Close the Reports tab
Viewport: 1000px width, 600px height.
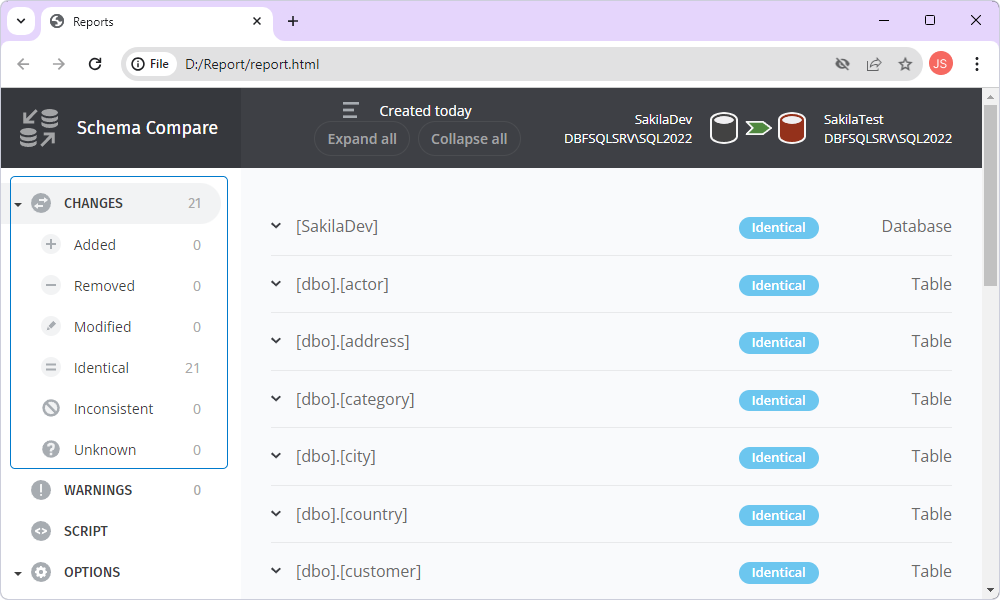257,21
